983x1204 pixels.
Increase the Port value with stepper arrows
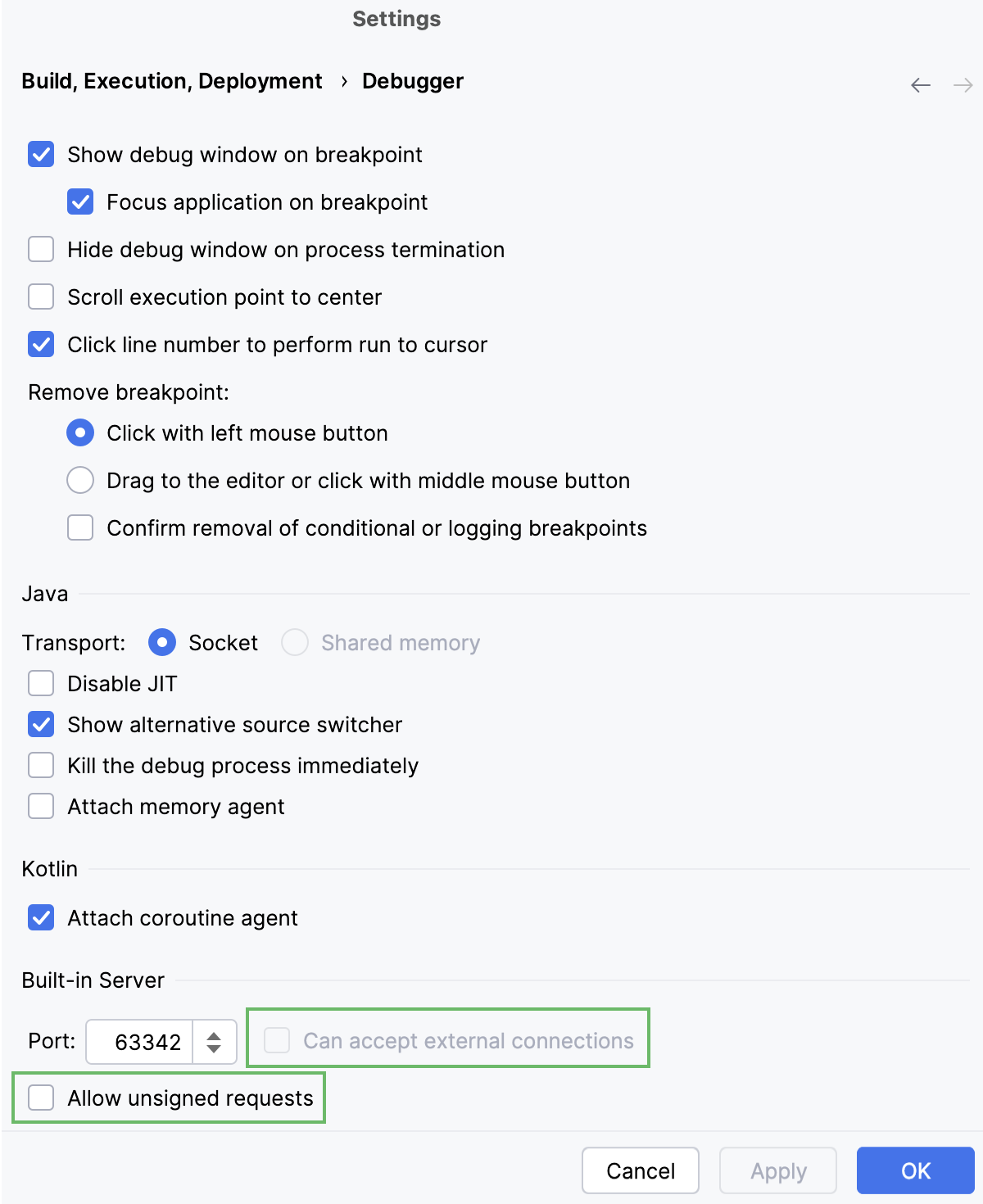214,1034
